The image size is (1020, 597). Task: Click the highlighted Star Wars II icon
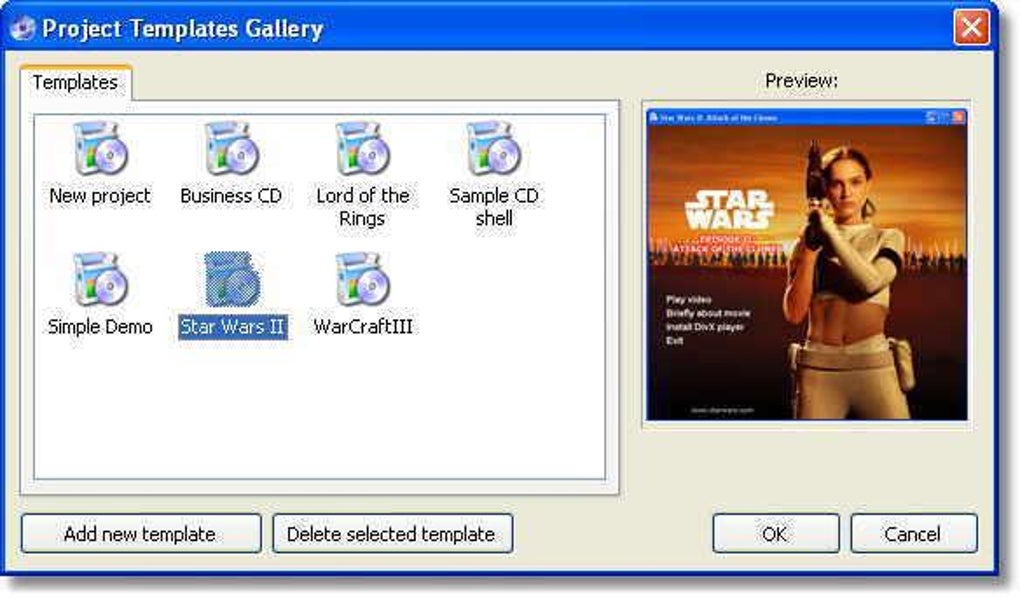[232, 280]
